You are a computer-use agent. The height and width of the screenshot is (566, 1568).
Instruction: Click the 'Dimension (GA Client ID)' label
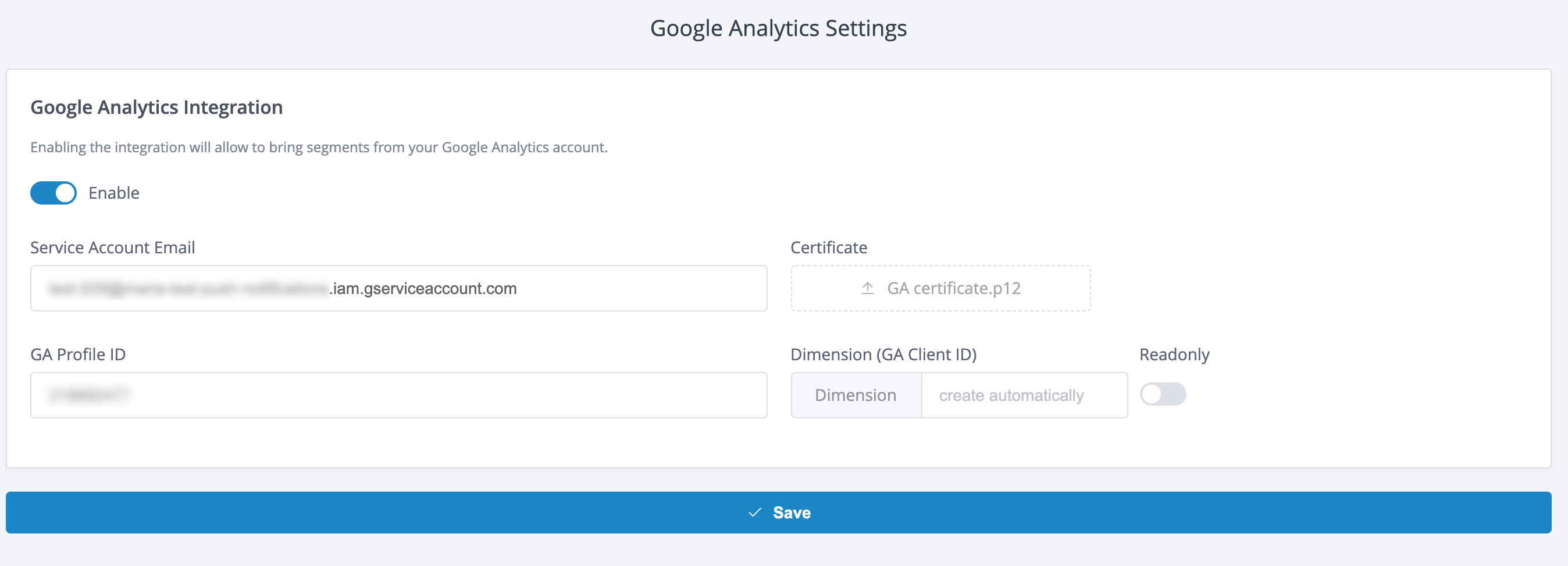(x=883, y=354)
